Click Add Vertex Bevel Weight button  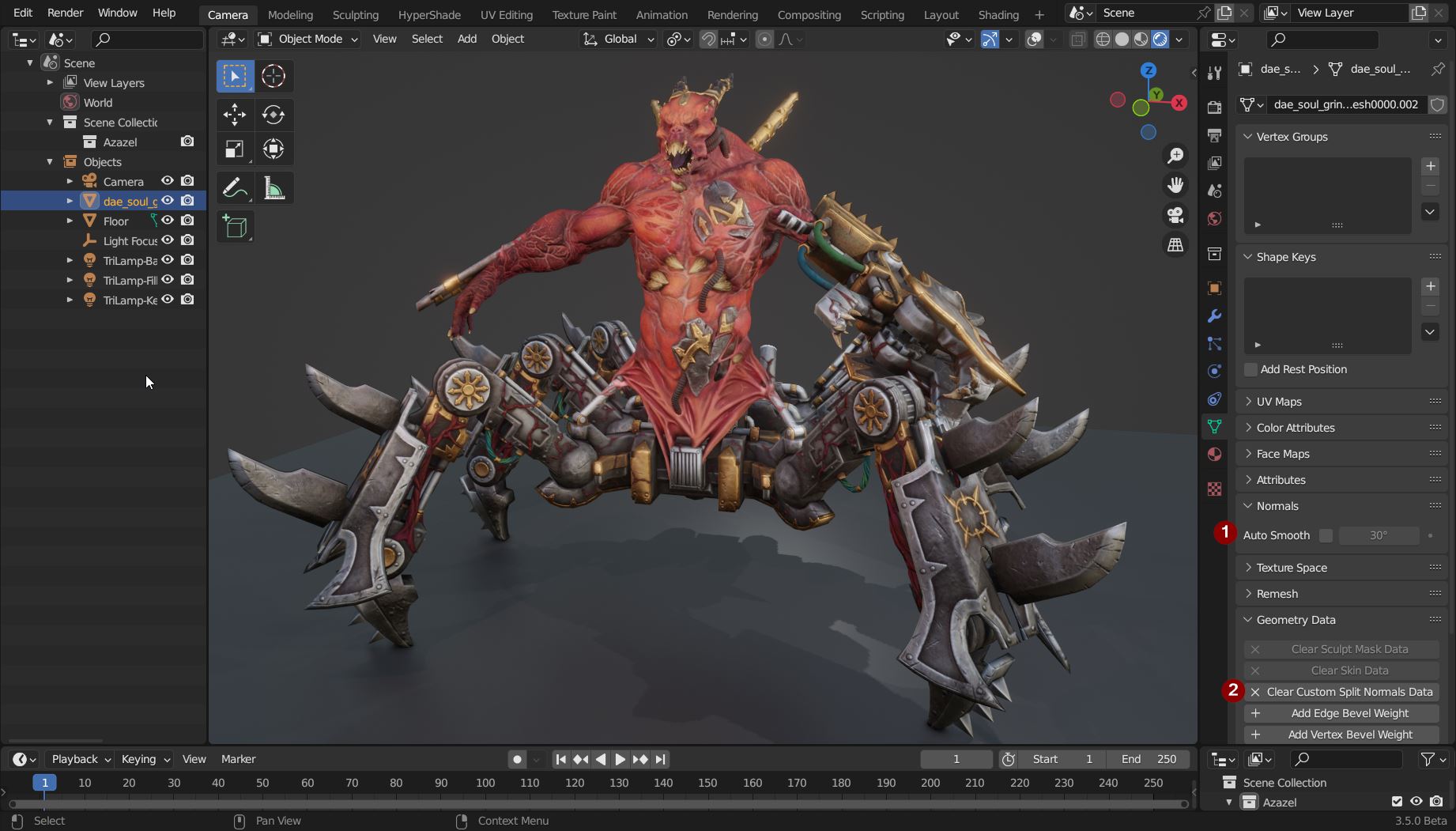pos(1341,735)
